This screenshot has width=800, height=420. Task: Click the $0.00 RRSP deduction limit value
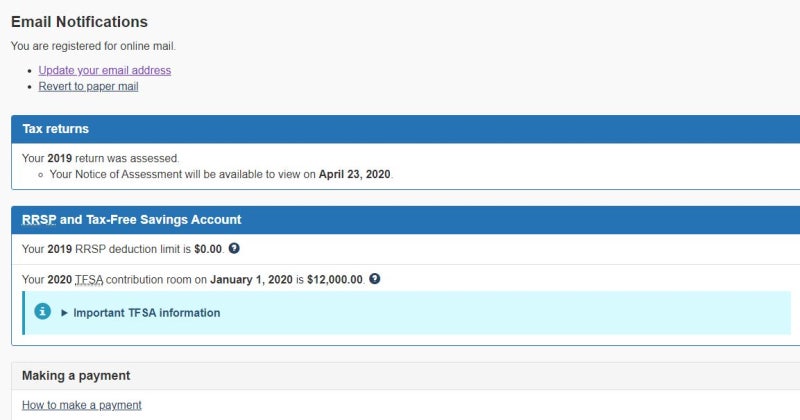[x=208, y=249]
